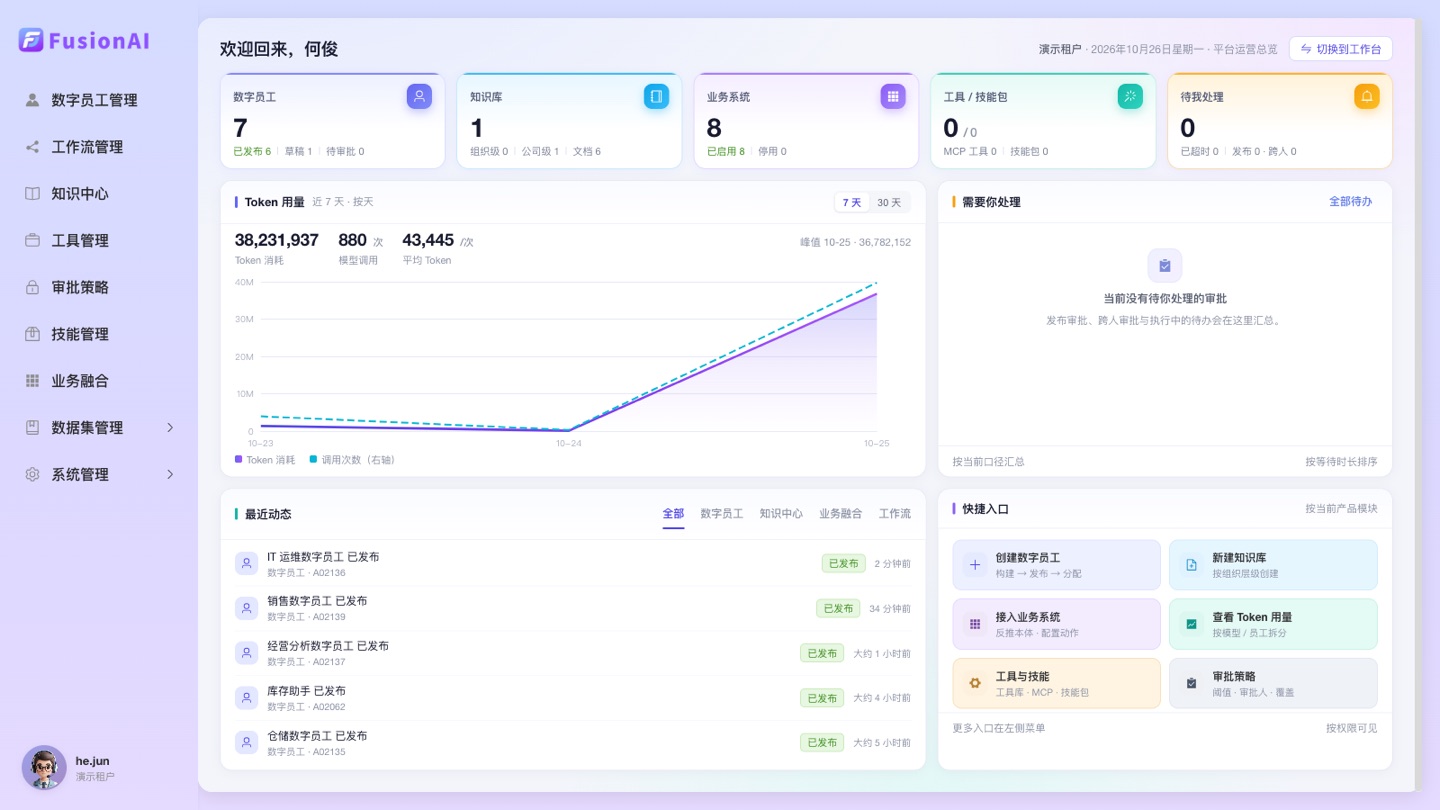The width and height of the screenshot is (1440, 810).
Task: Click the 接入业务系统 grid icon
Action: (975, 624)
